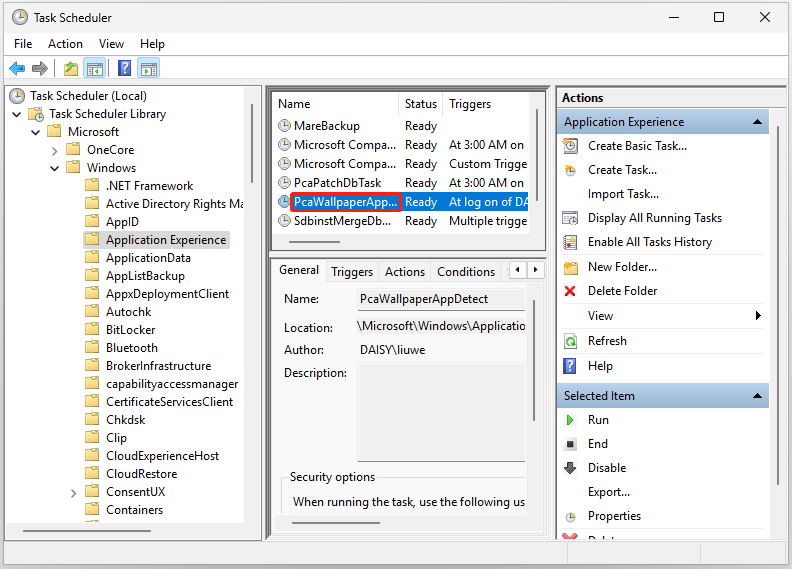Select the PcaWallpaperAppDetect task row
Viewport: 792px width, 569px height.
[x=403, y=202]
